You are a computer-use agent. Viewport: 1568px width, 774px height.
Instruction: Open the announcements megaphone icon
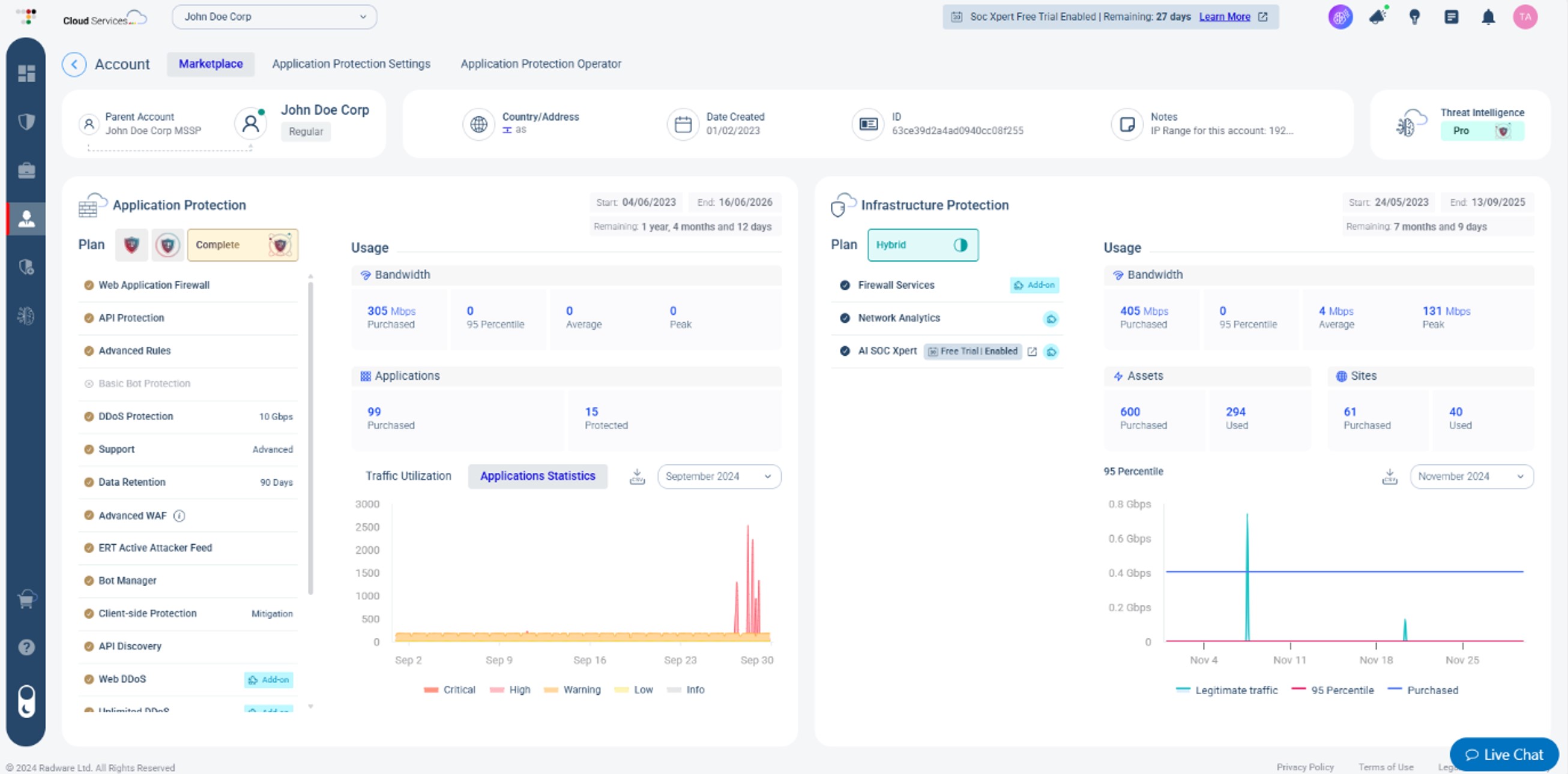pyautogui.click(x=1378, y=16)
